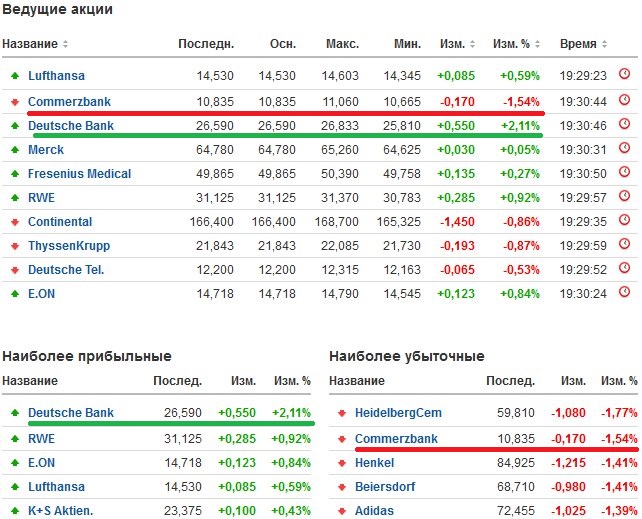The height and width of the screenshot is (519, 642).
Task: Select RWE in the Наиболее прибыльные list
Action: pos(41,438)
